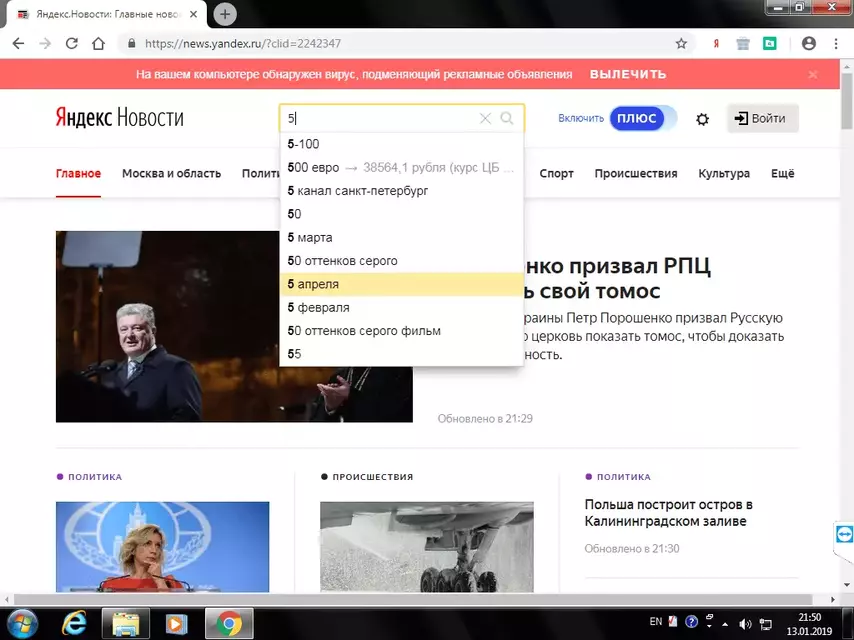Open the Windows Start menu

tap(22, 623)
